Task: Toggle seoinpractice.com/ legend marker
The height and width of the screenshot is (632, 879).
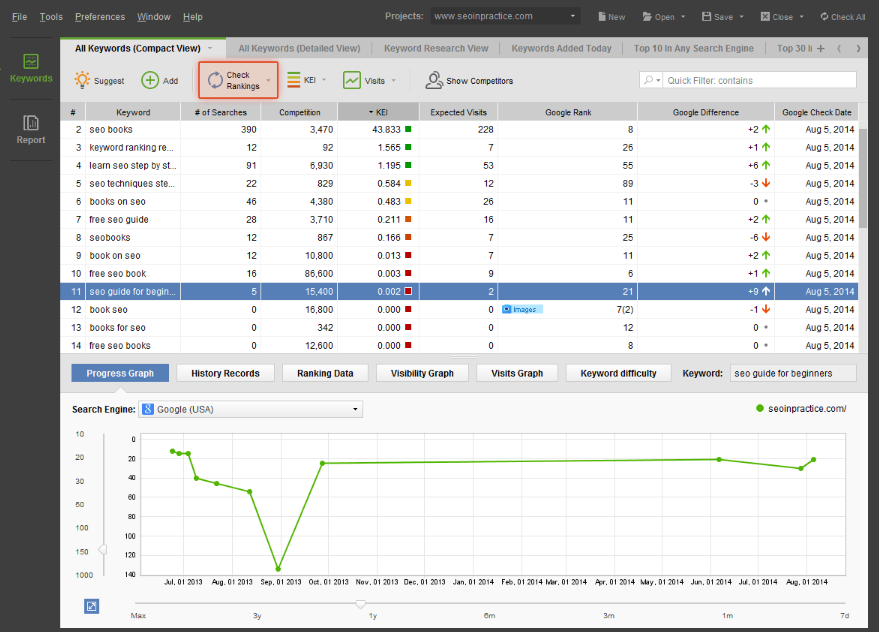Action: coord(760,409)
